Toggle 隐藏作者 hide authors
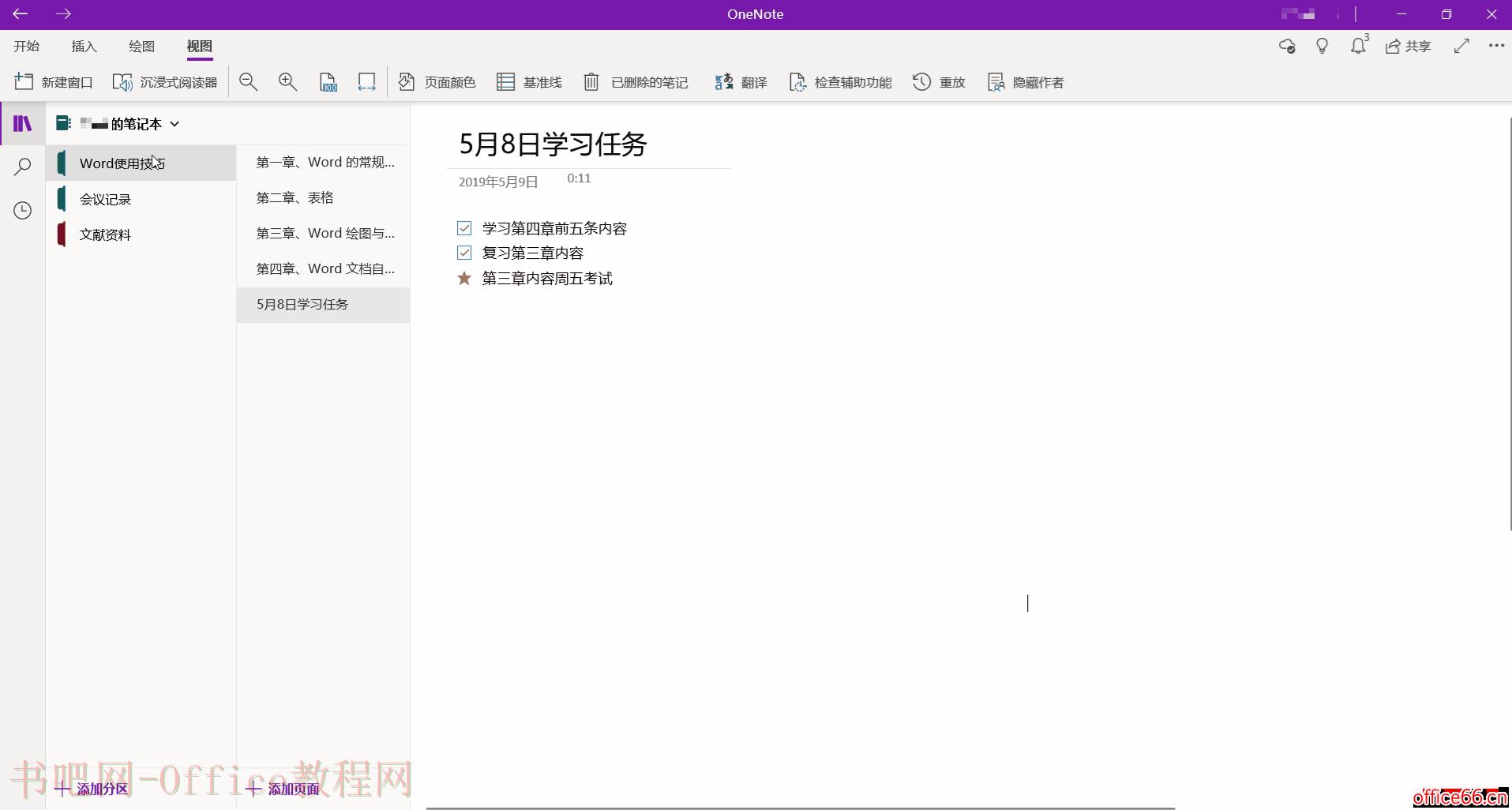This screenshot has height=810, width=1512. pyautogui.click(x=1026, y=82)
